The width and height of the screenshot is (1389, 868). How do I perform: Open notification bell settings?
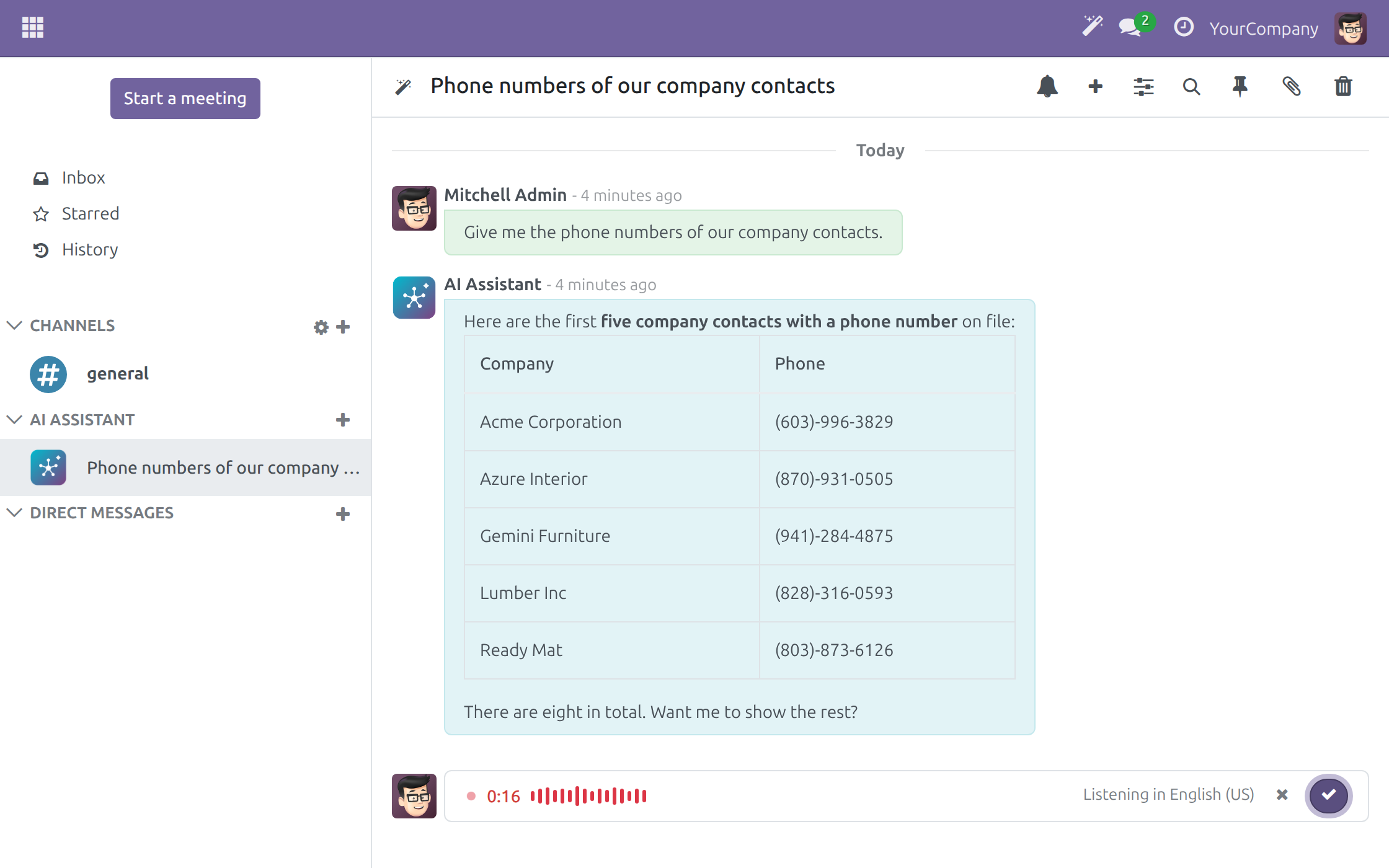click(x=1047, y=86)
